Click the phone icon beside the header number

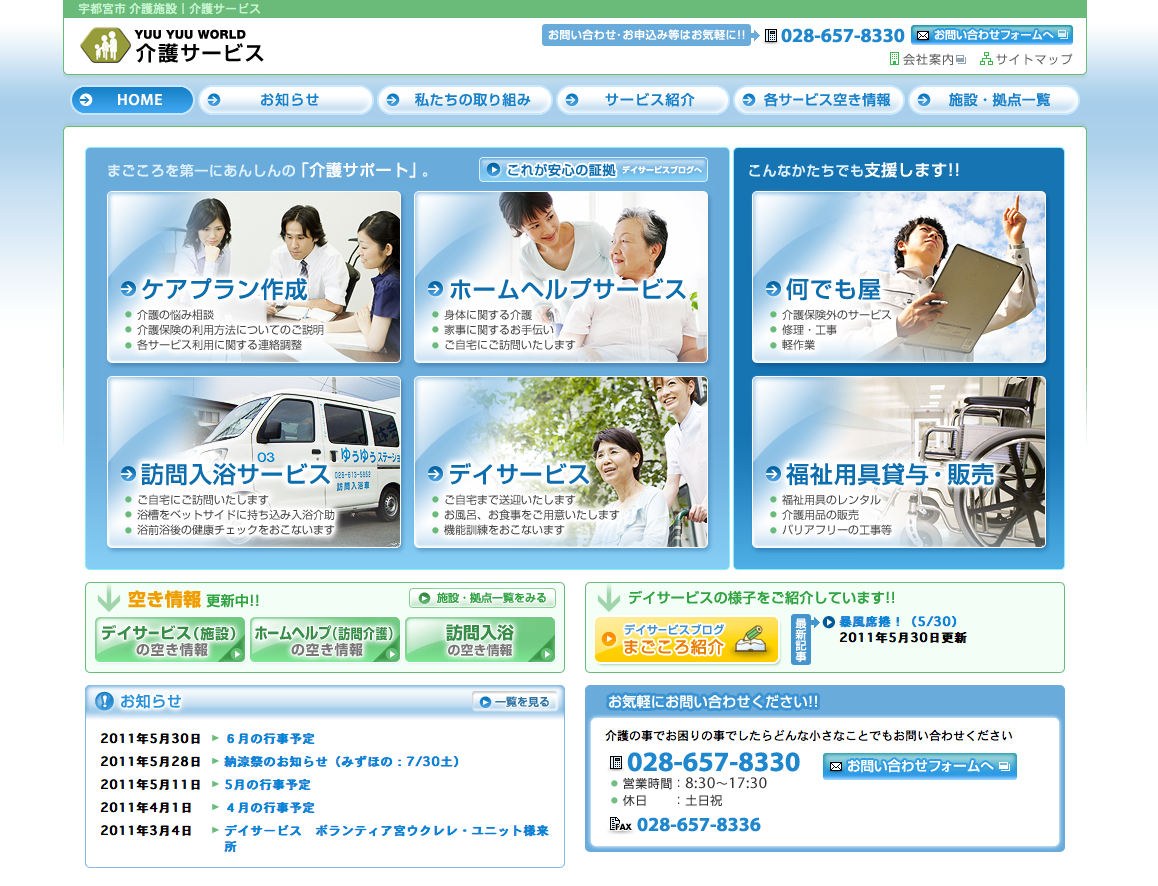770,36
